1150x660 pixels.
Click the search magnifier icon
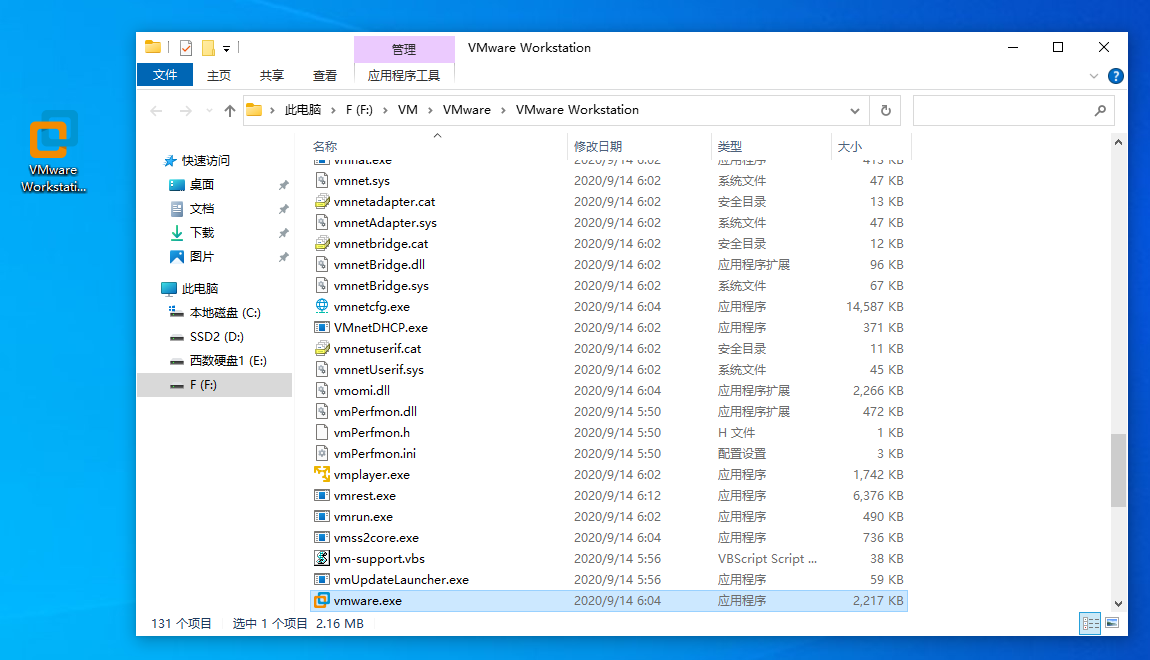click(x=1100, y=111)
